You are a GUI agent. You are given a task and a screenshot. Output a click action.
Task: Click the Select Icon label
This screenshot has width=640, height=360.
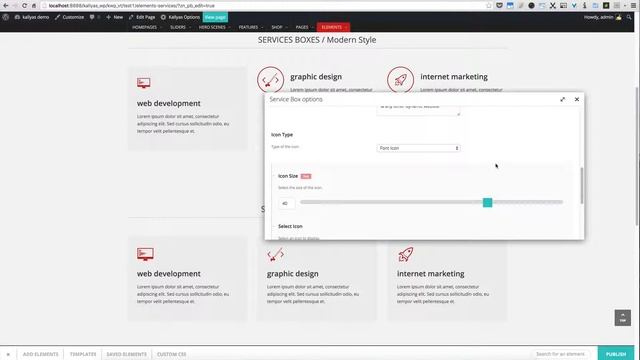pyautogui.click(x=290, y=226)
